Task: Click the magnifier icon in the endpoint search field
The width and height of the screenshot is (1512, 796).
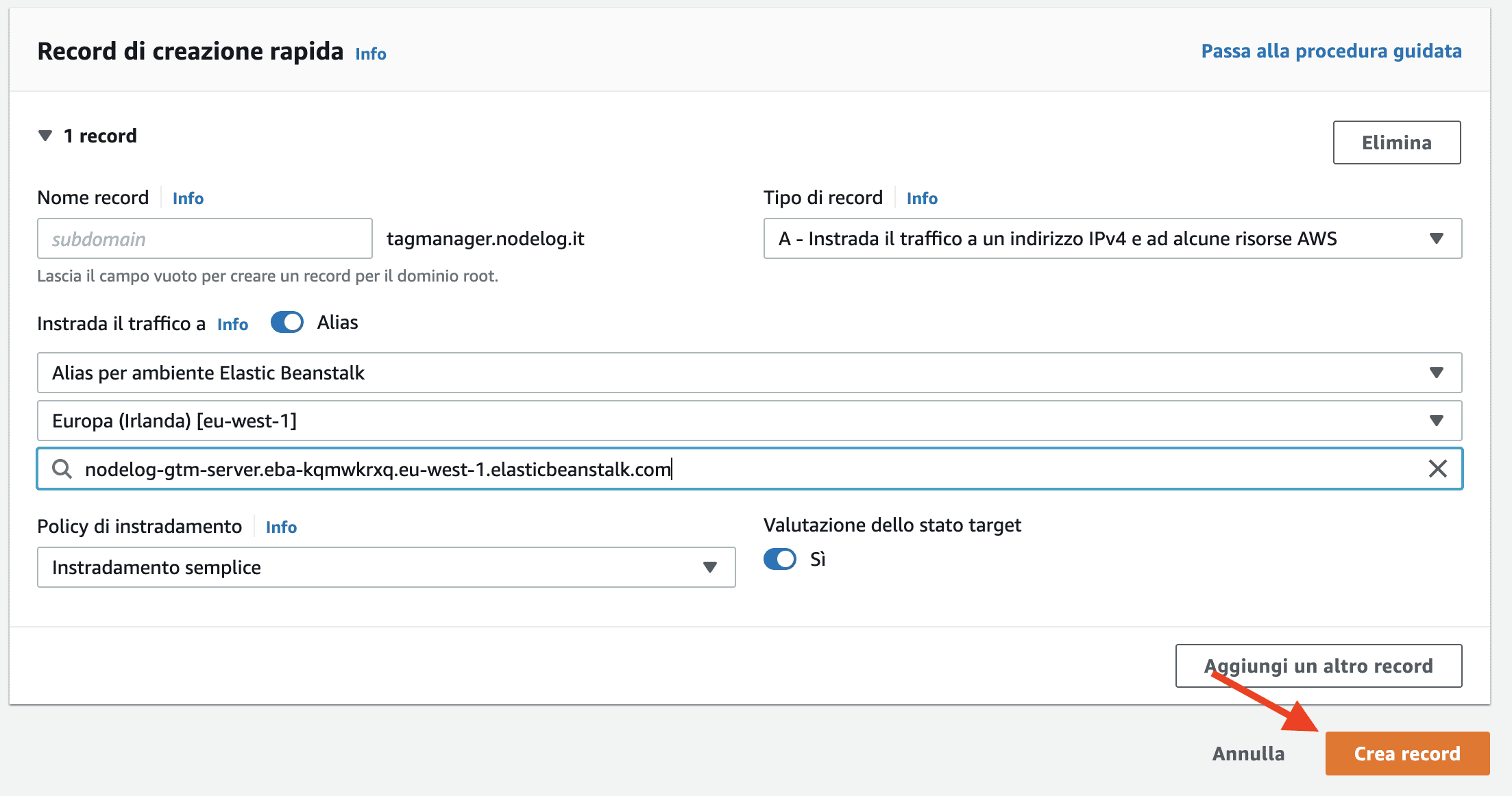Action: point(62,469)
